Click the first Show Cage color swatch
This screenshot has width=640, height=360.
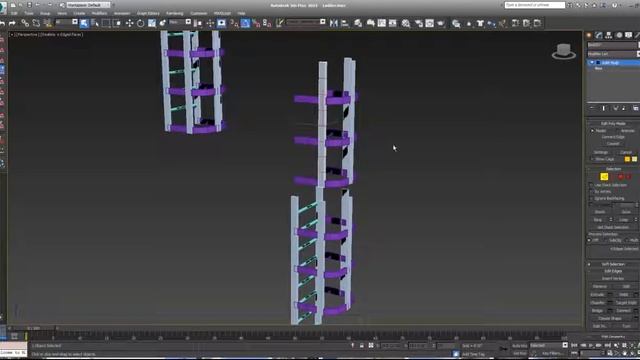627,159
